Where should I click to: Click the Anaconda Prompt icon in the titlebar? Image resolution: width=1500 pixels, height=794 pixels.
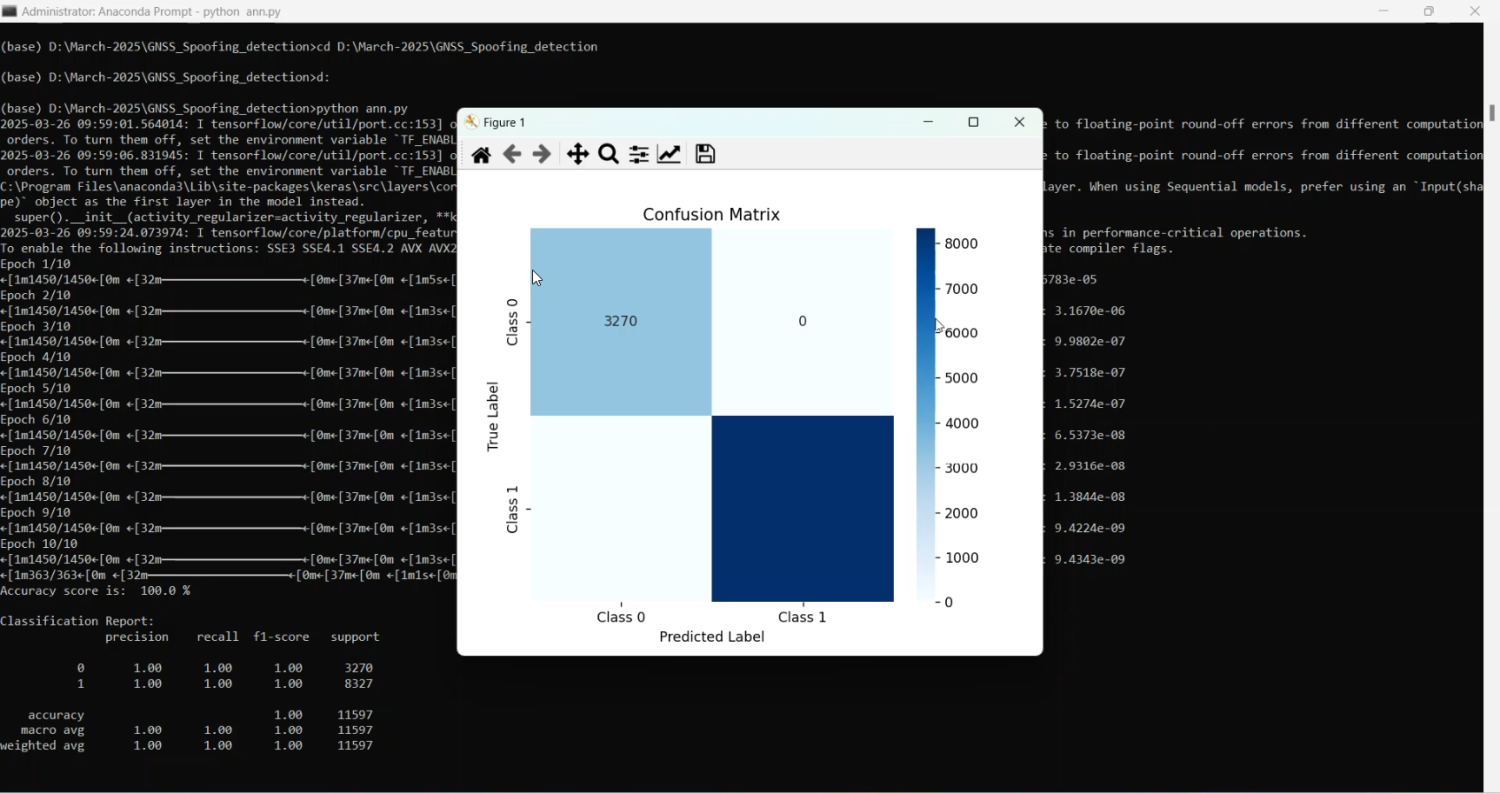[11, 10]
